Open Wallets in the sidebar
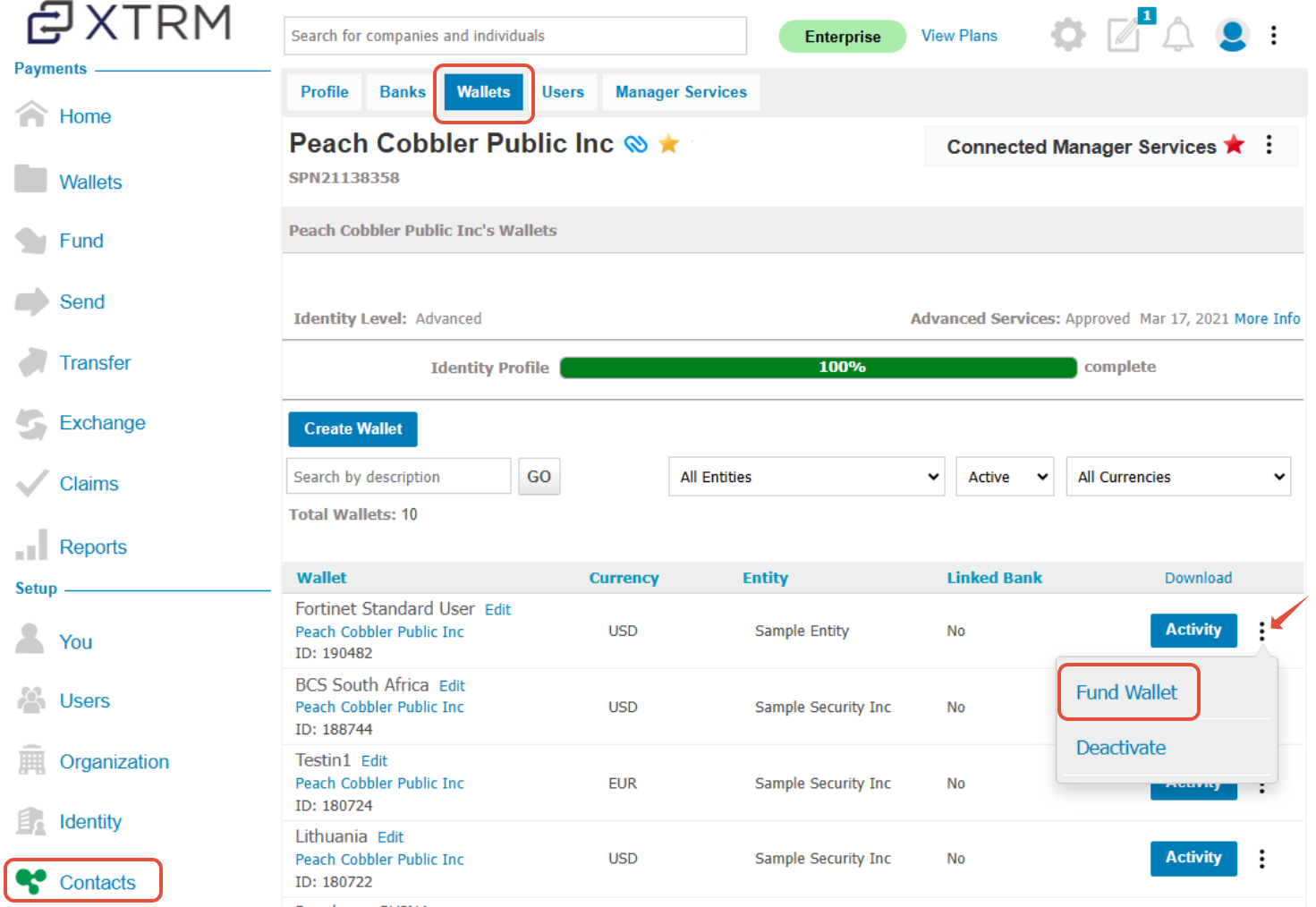 pos(90,182)
